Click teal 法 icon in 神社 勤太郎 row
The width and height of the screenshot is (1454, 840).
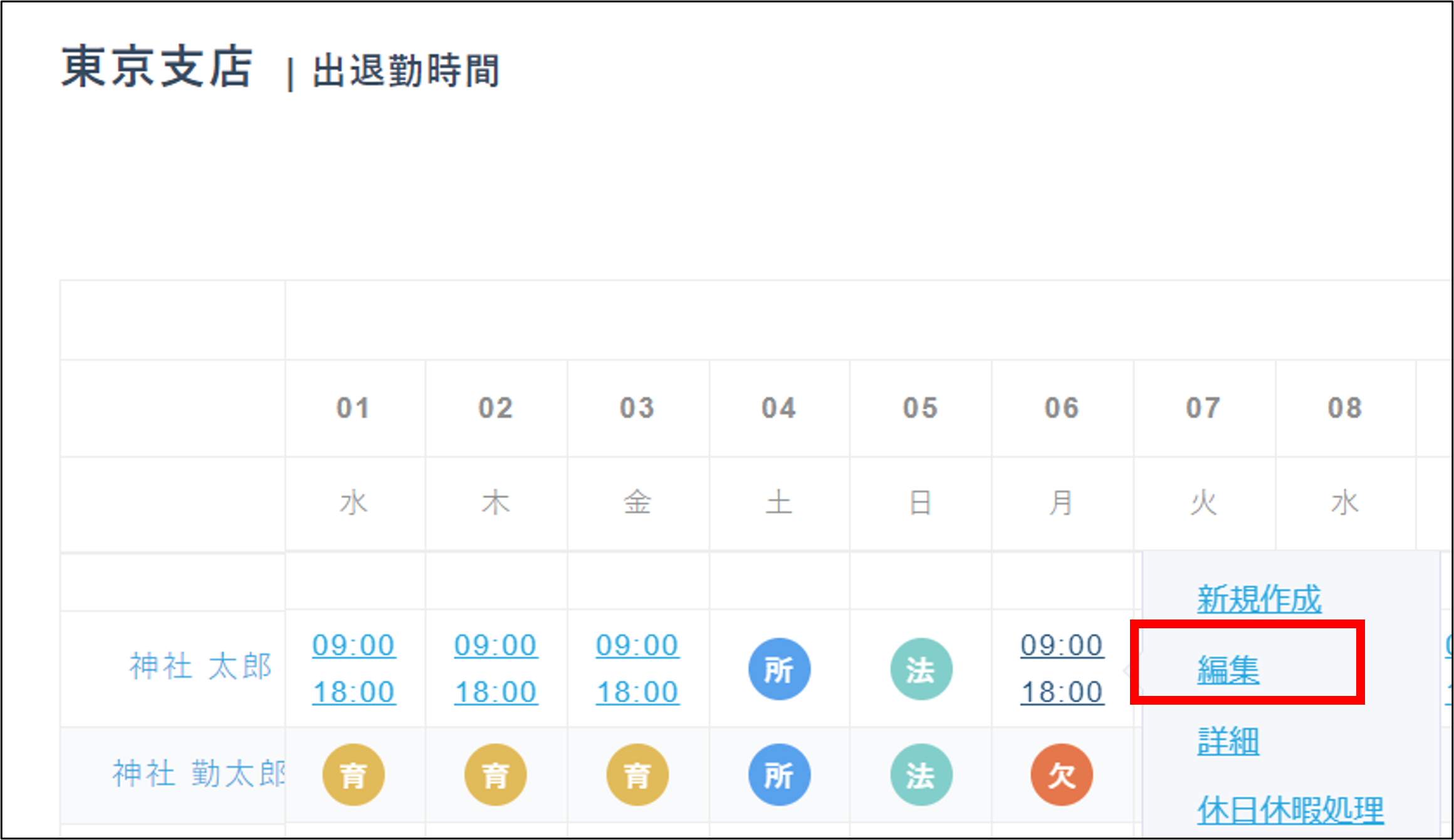(x=921, y=775)
